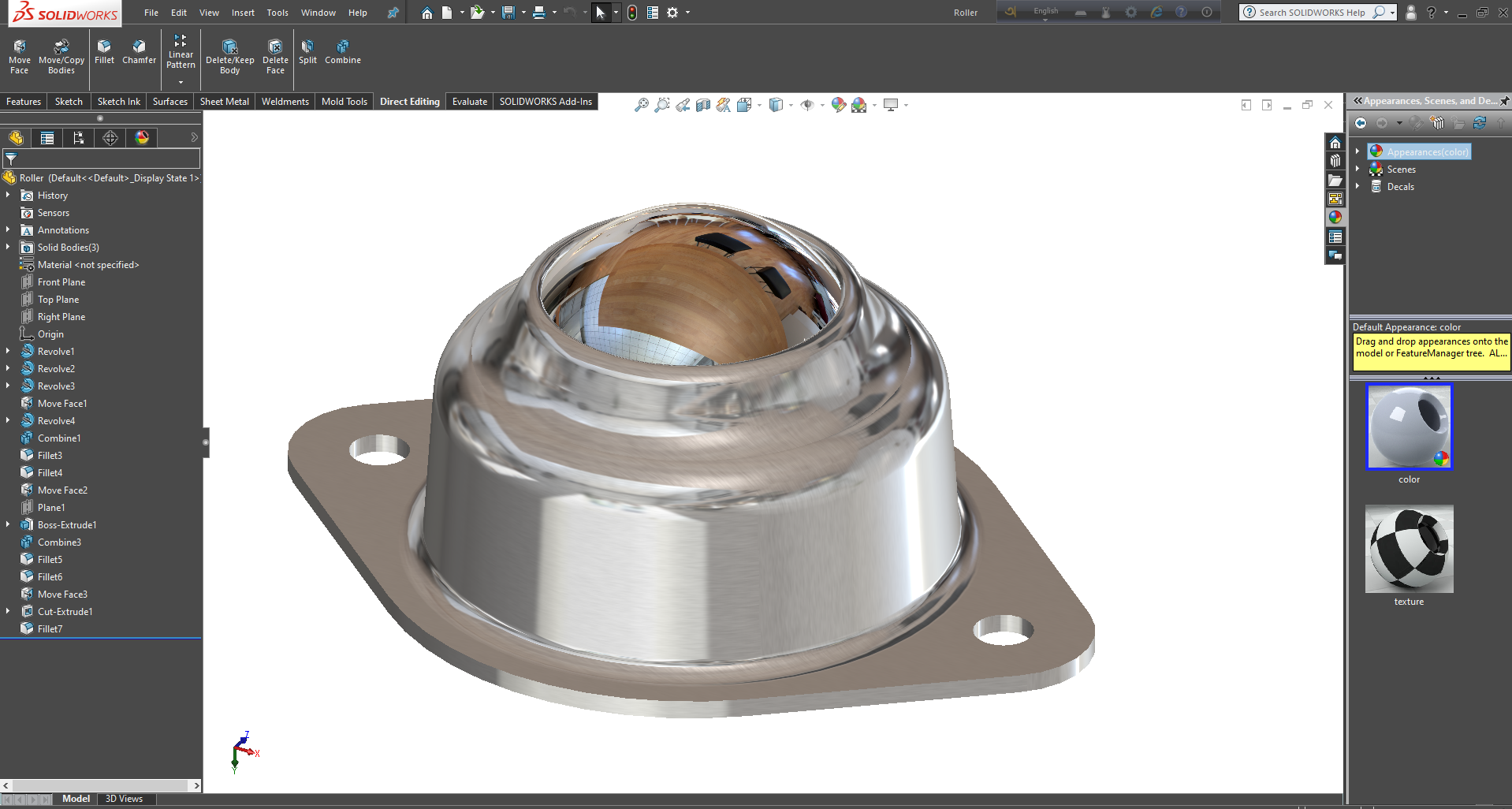Click the Back arrow in Appearances pane
This screenshot has height=809, width=1512.
coord(1361,123)
